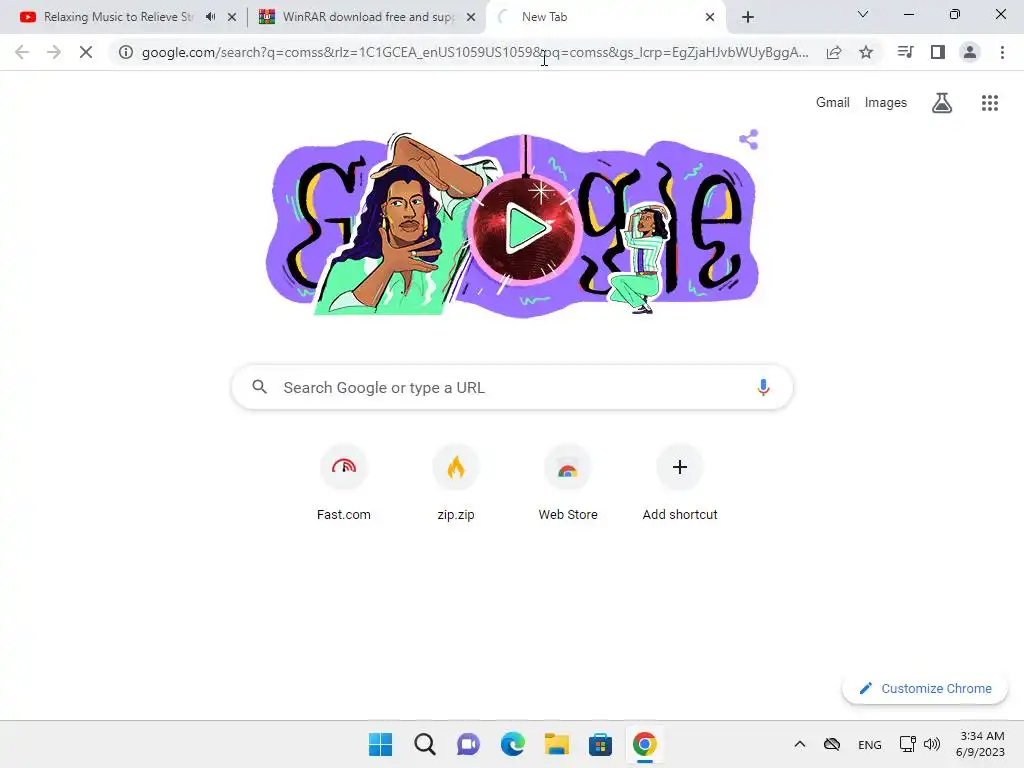This screenshot has height=768, width=1024.
Task: Open the Google apps grid
Action: pos(989,103)
